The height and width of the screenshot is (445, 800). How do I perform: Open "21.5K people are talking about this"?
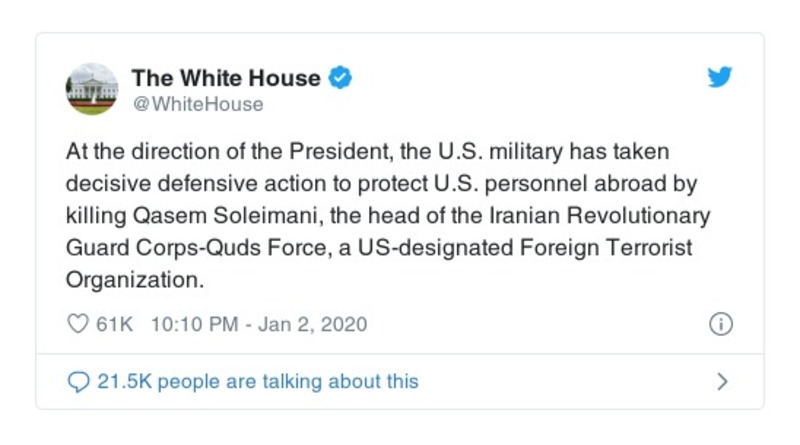pyautogui.click(x=257, y=381)
